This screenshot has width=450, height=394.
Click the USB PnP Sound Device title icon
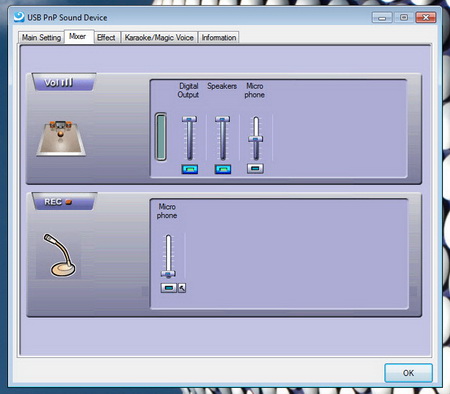point(19,17)
